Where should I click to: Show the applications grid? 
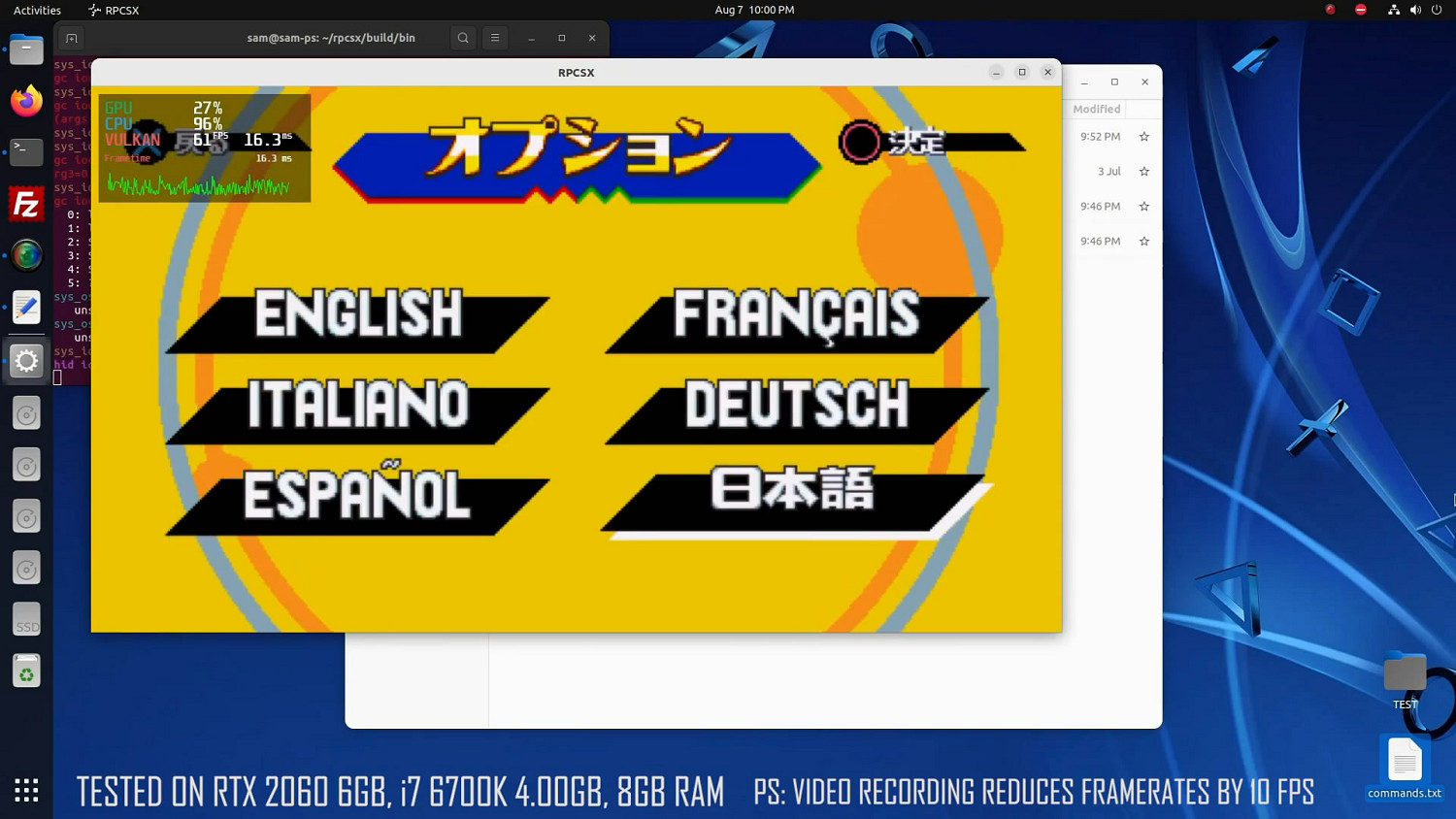26,790
